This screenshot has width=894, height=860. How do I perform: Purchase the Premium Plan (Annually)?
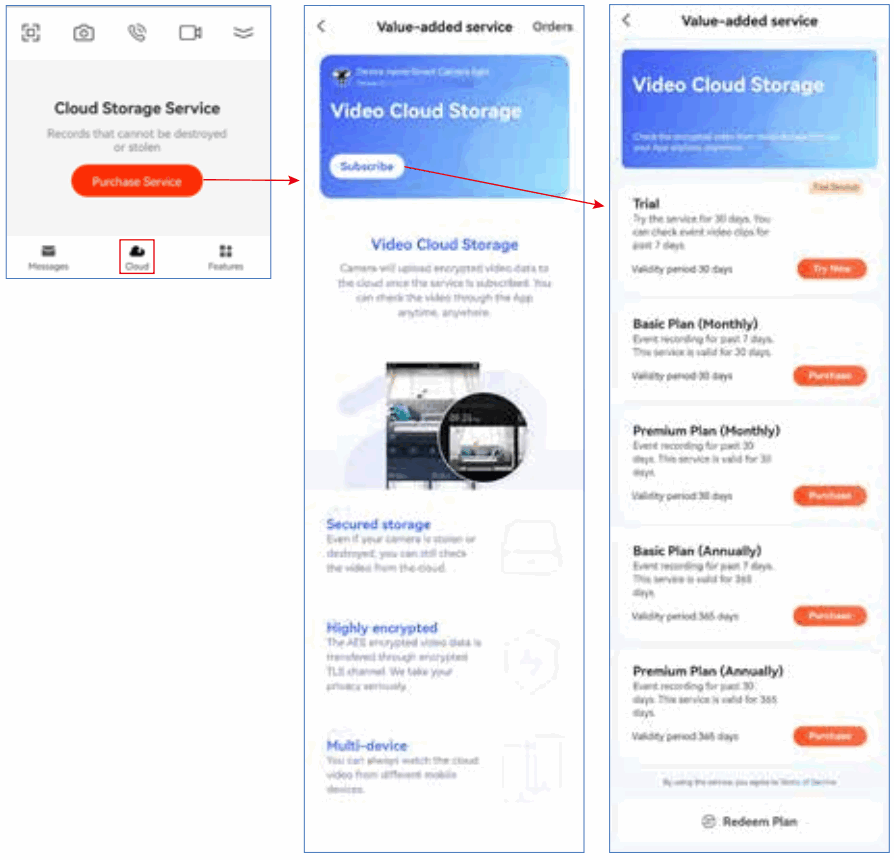830,736
